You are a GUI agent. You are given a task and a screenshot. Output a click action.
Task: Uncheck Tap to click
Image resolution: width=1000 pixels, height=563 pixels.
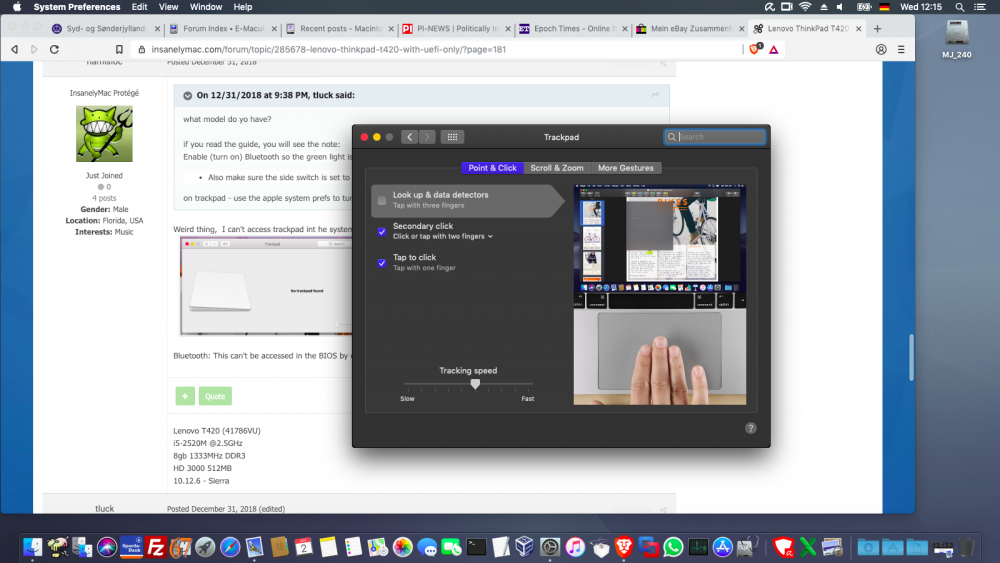pos(381,263)
